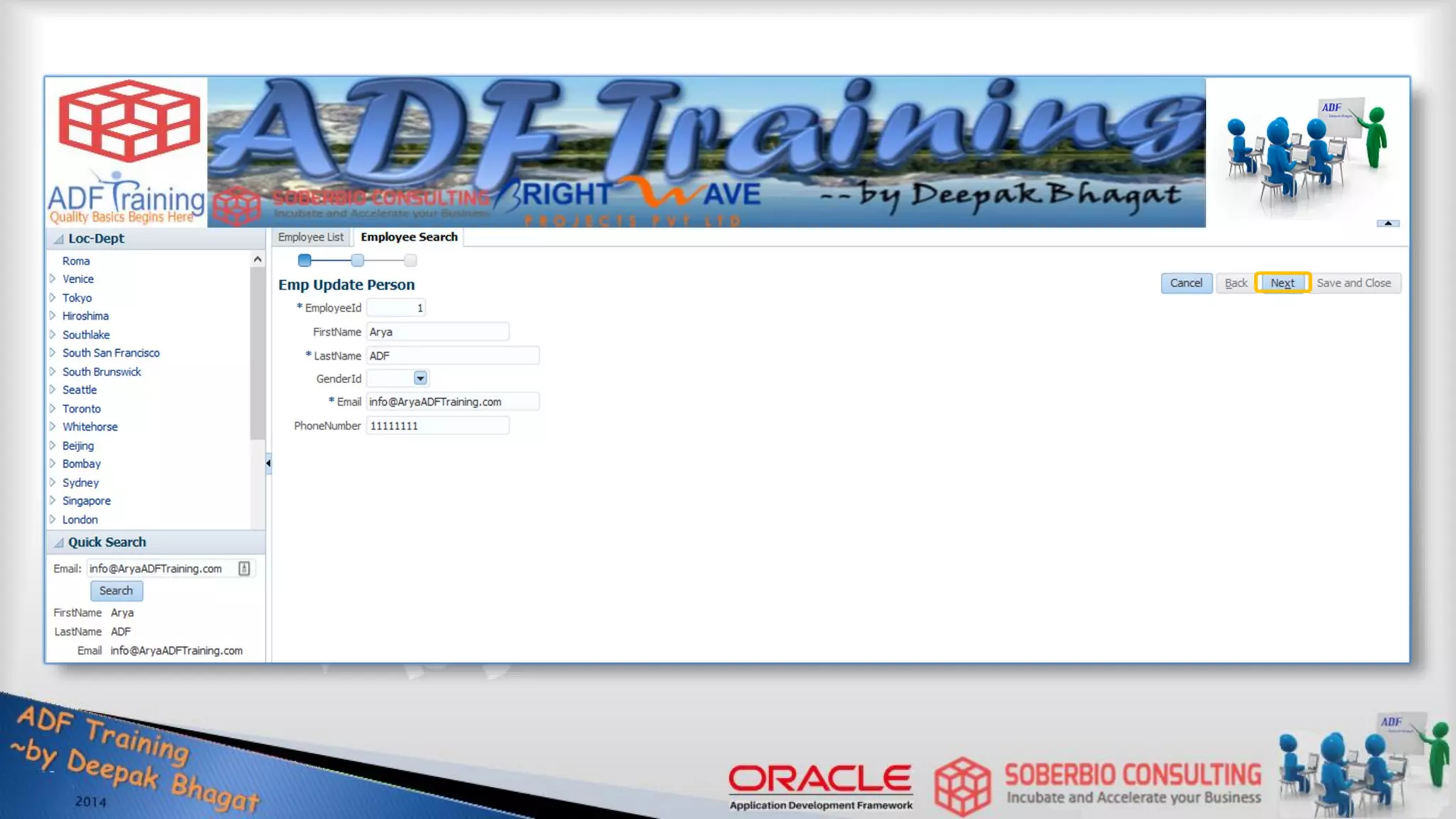Click the third train step marker
The width and height of the screenshot is (1456, 819).
coord(410,260)
